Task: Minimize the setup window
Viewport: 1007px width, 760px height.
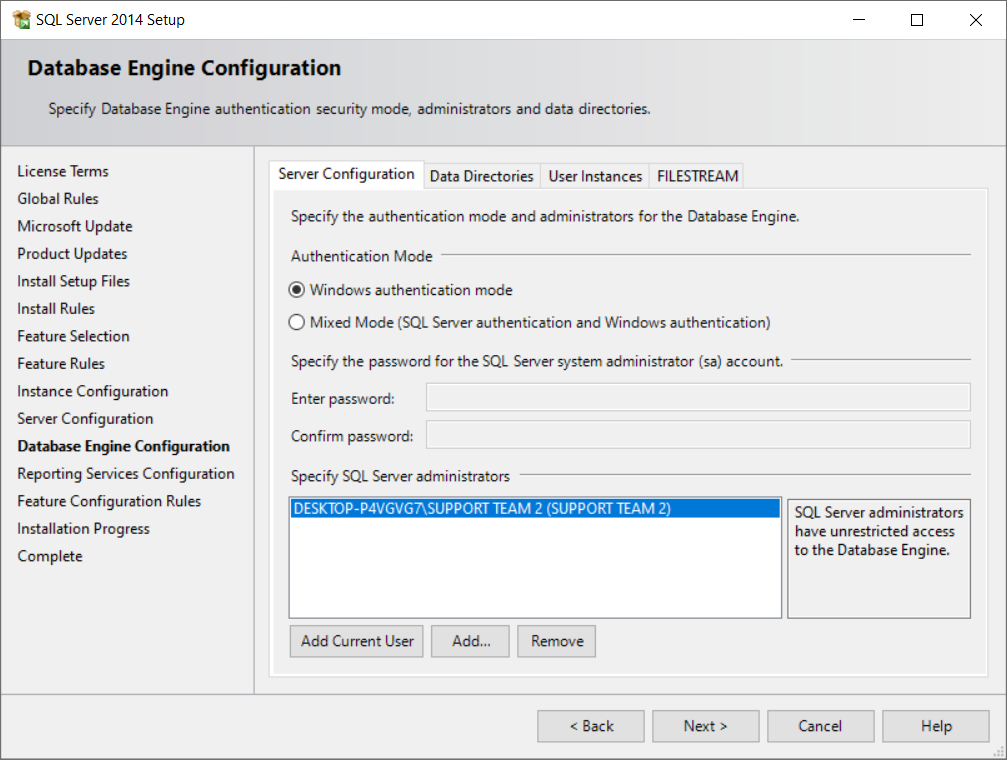Action: tap(858, 20)
